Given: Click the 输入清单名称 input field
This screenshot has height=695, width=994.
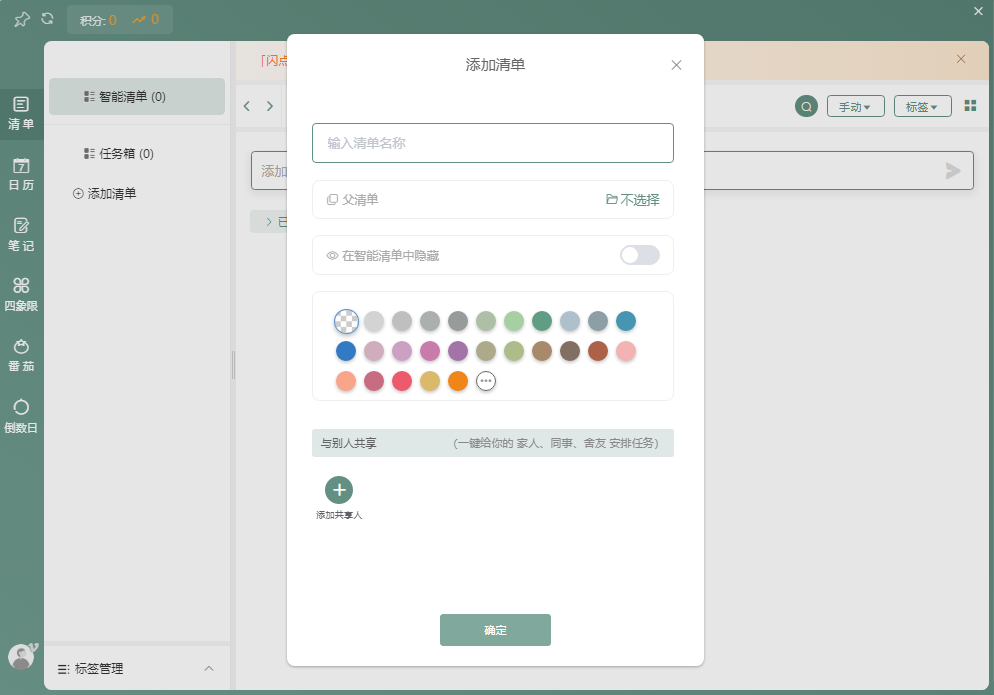Looking at the screenshot, I should pyautogui.click(x=492, y=143).
